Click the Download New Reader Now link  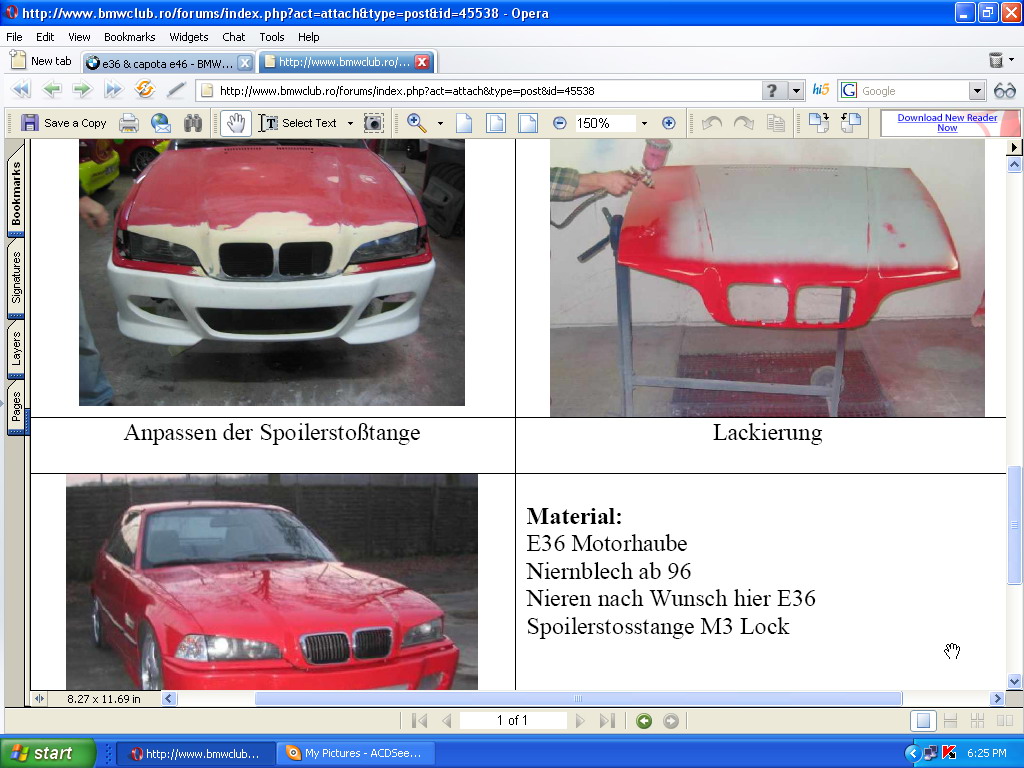(x=947, y=123)
